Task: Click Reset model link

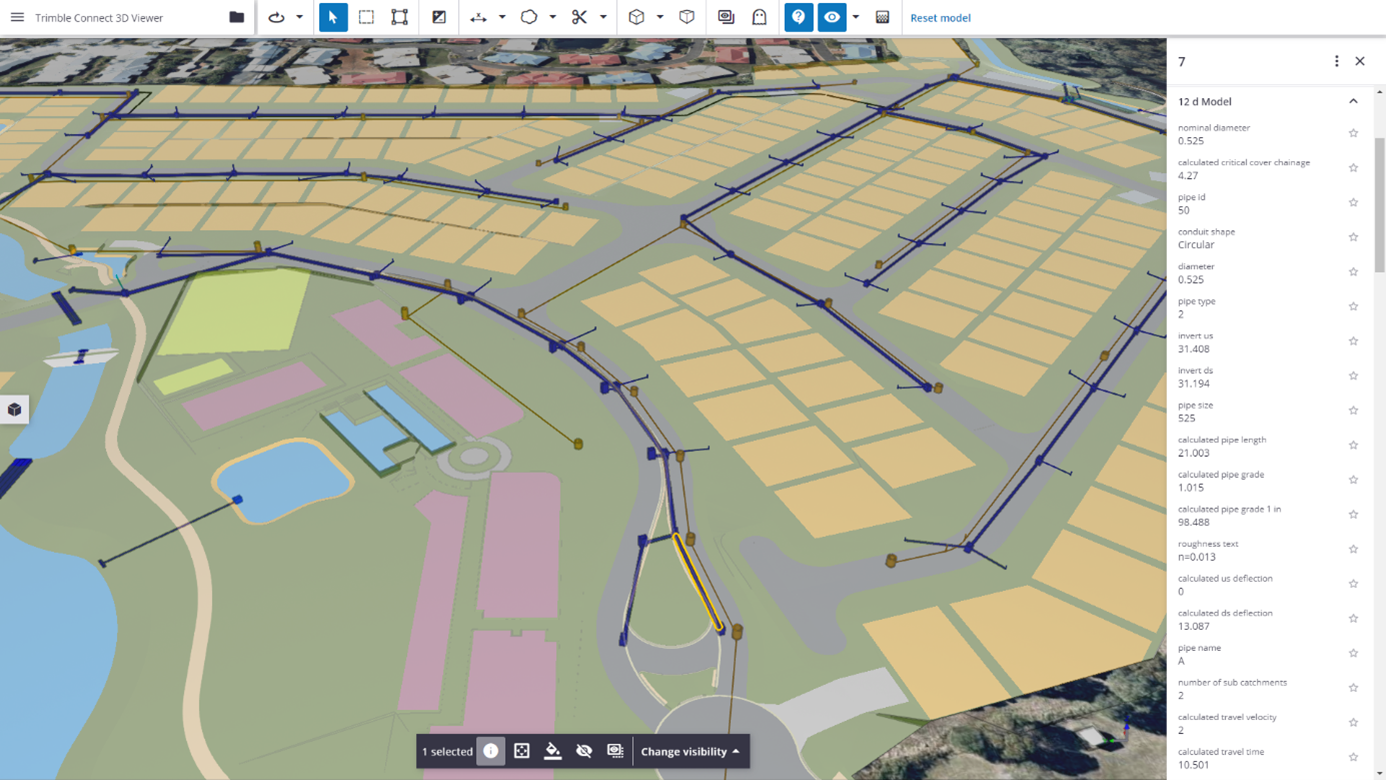Action: pos(940,18)
